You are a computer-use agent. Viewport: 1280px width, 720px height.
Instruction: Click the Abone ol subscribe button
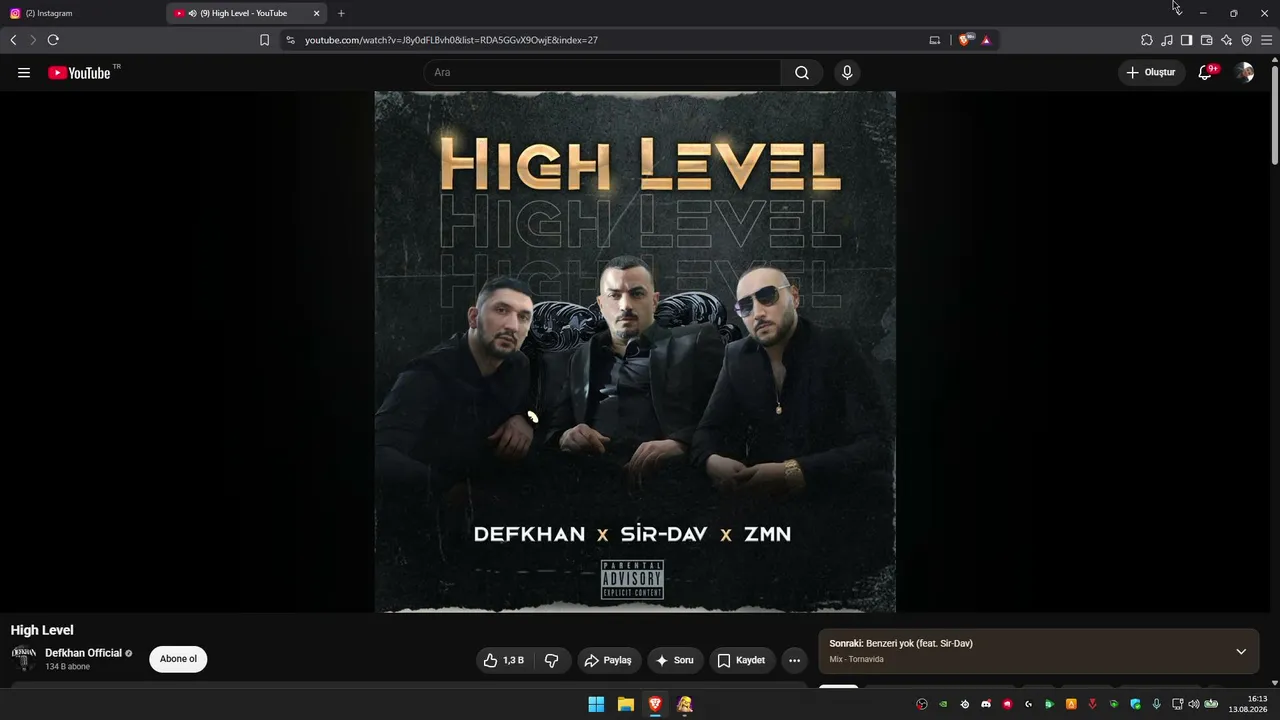[178, 659]
